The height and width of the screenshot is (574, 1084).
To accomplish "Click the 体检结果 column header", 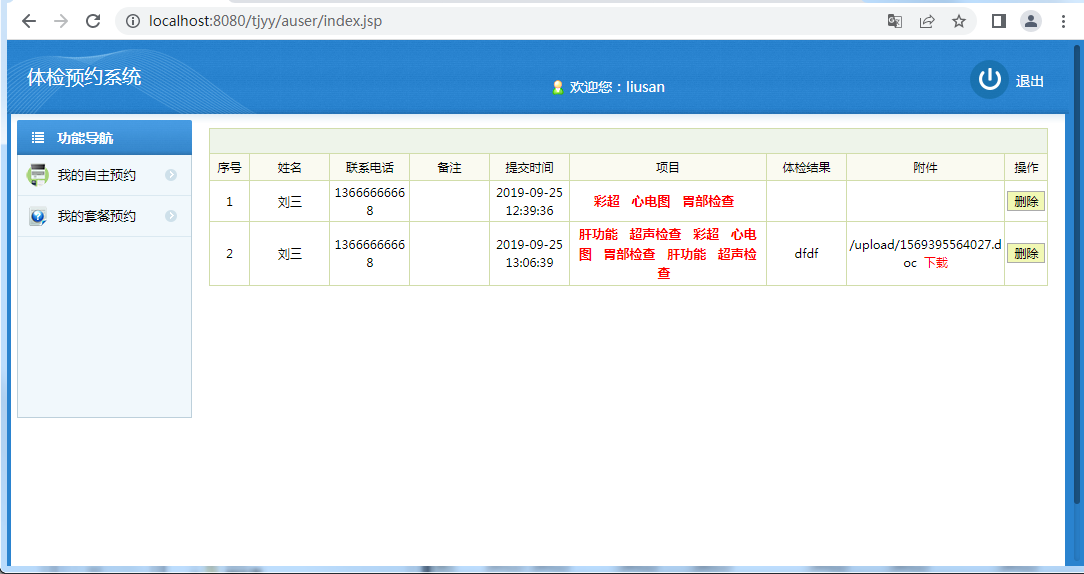I will point(806,167).
